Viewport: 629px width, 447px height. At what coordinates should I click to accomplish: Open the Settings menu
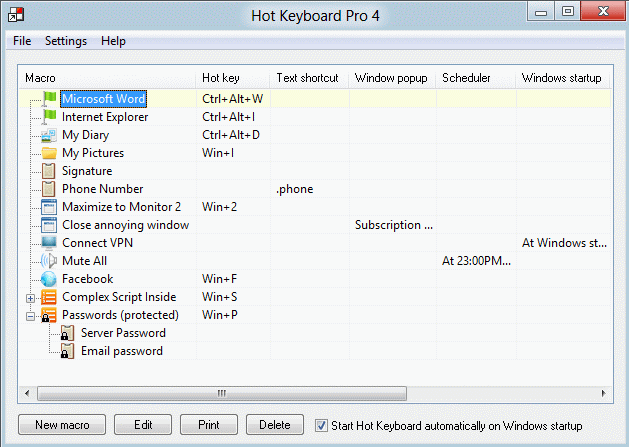click(66, 41)
